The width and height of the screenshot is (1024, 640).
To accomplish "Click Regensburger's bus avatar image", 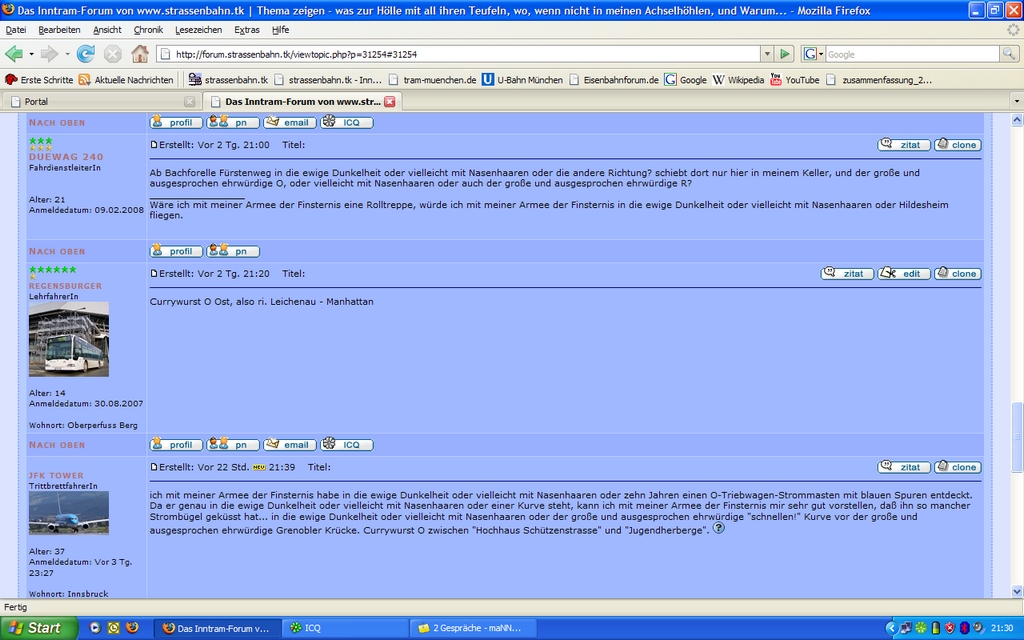I will (69, 339).
